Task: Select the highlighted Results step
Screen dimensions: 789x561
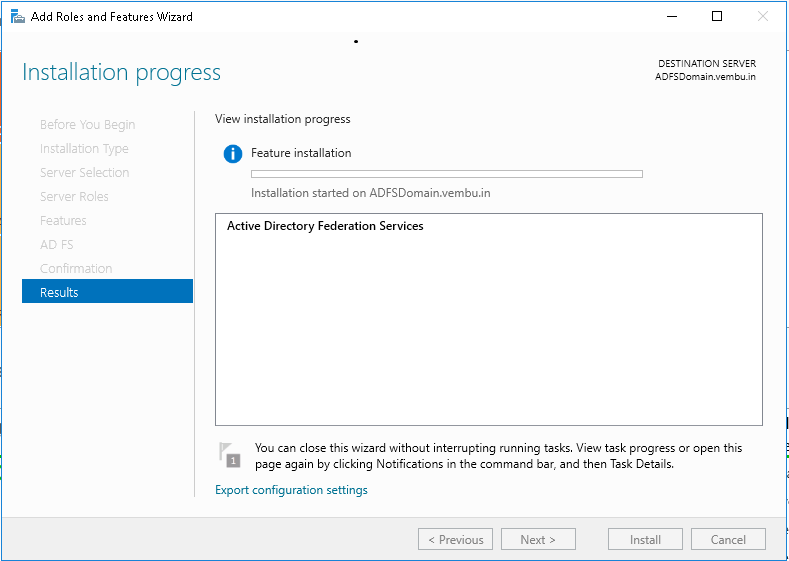Action: 107,291
